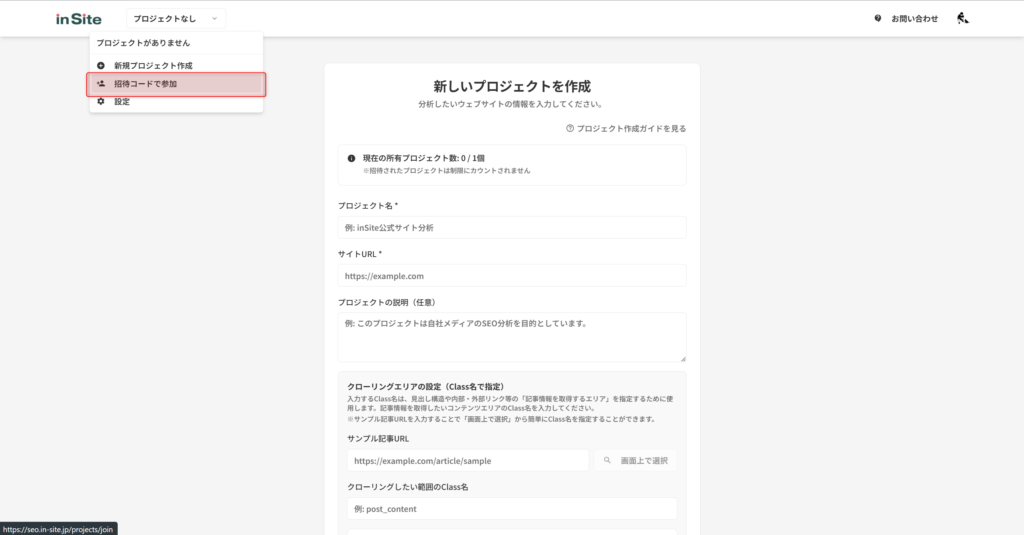Click the プロジェクトの説明 text area

512,337
